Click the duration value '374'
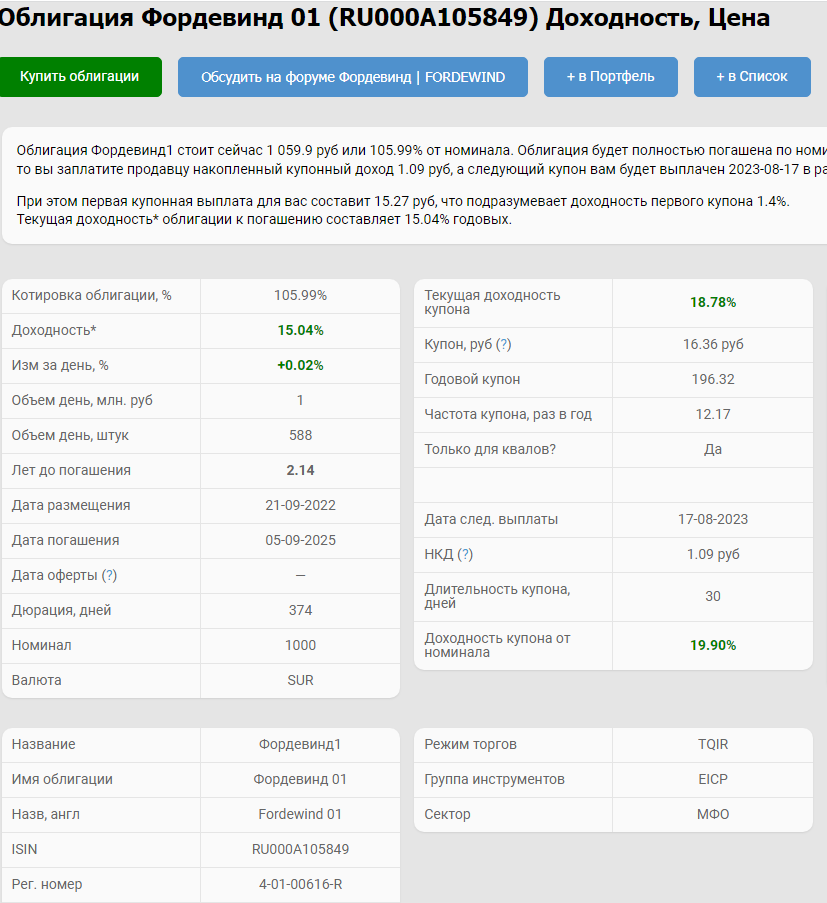 point(300,610)
